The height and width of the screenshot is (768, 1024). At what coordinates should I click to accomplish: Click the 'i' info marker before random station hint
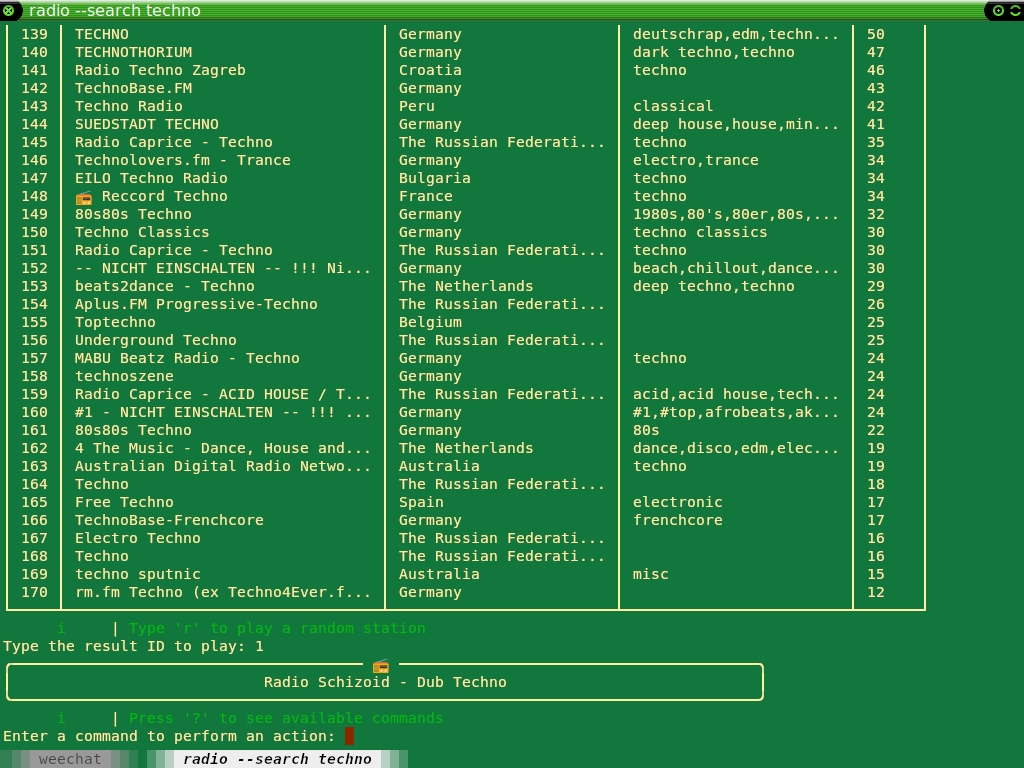coord(61,628)
